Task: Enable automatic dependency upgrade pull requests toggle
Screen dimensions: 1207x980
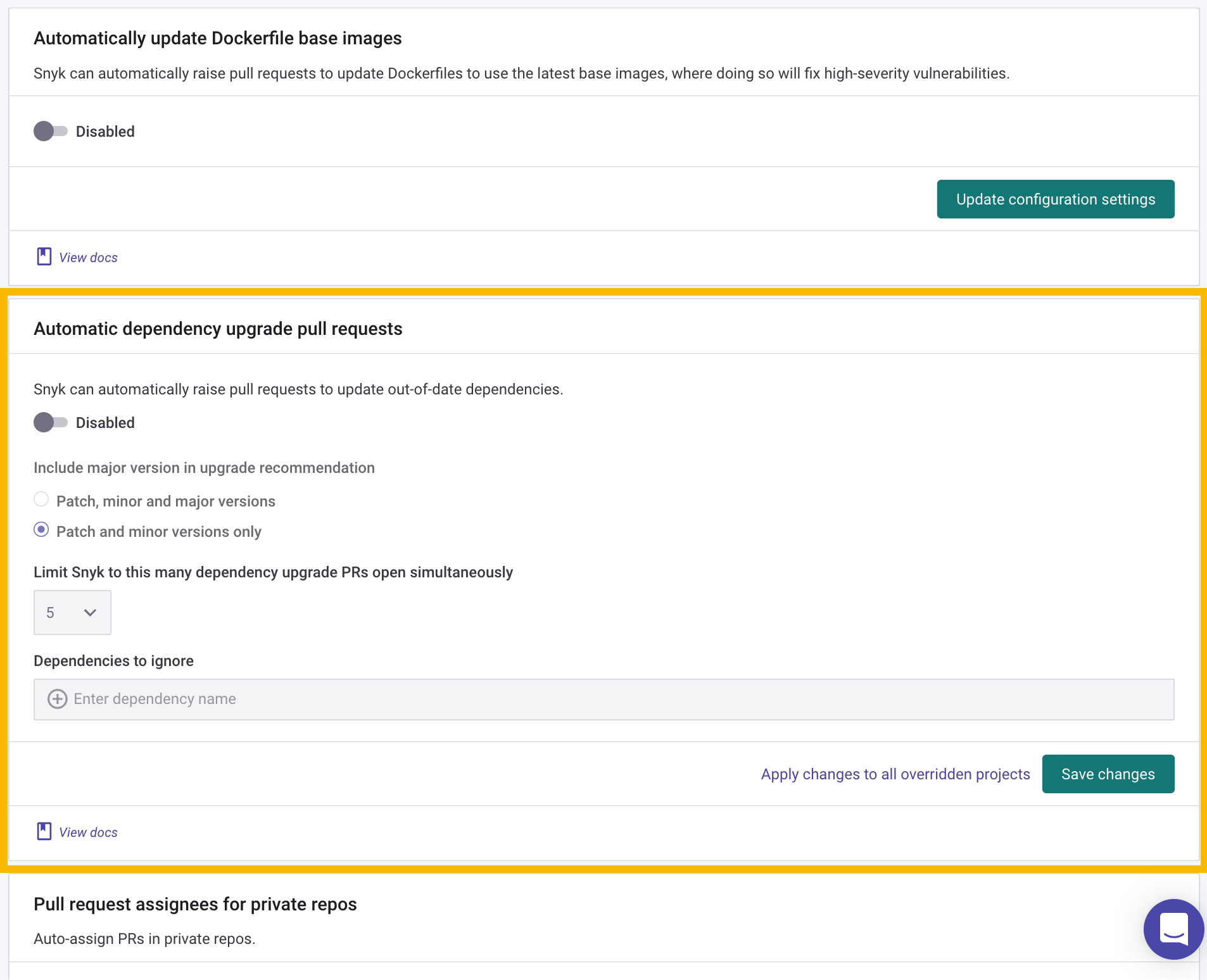Action: [x=51, y=422]
